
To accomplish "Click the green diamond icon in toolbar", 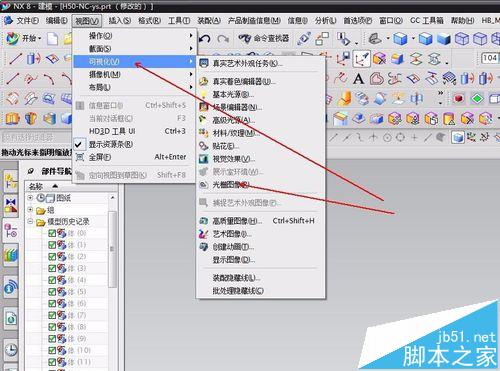I will point(477,99).
